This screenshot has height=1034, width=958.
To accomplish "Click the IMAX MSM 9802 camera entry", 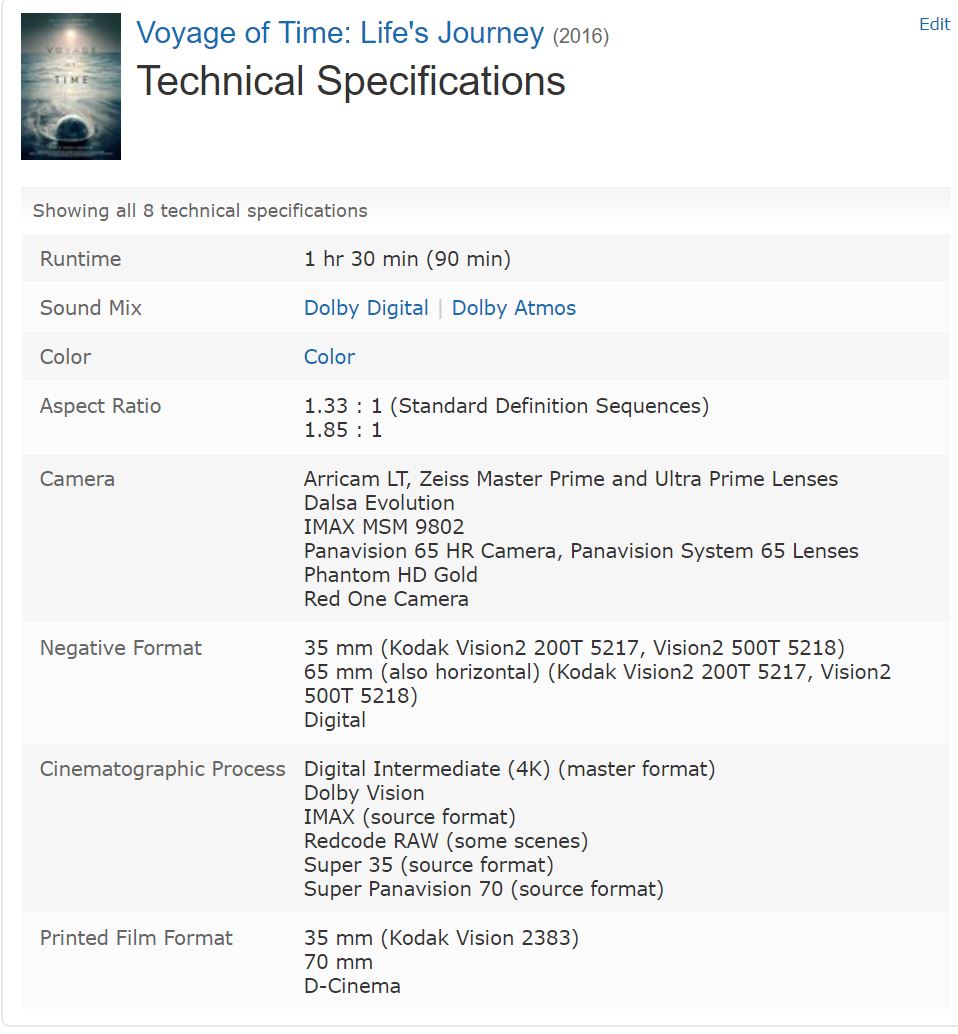I will pos(384,527).
